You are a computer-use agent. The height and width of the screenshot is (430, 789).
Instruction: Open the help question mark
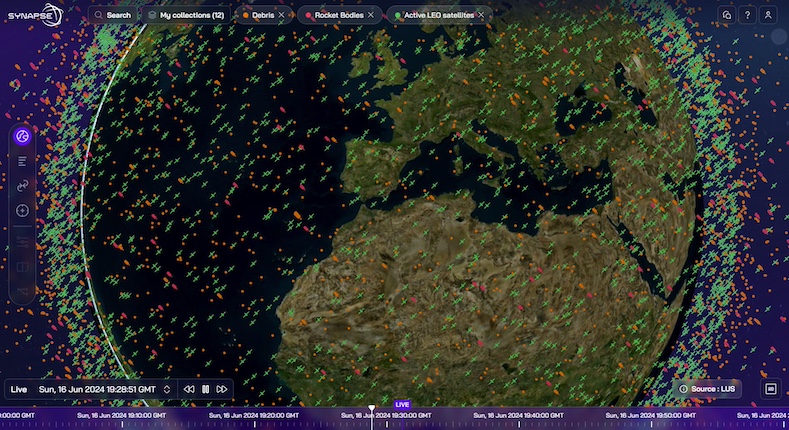(x=747, y=15)
